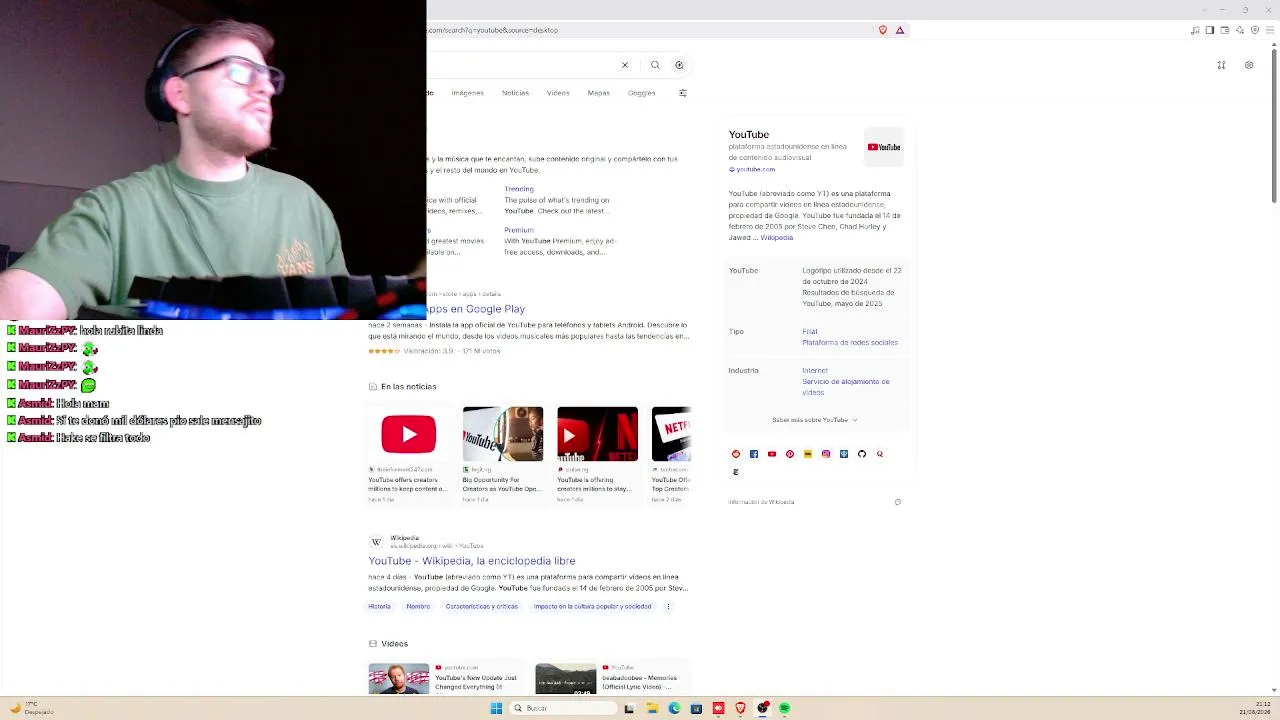Open 'Impacto en la cultura popular' sublink
The image size is (1280, 720).
click(x=592, y=606)
